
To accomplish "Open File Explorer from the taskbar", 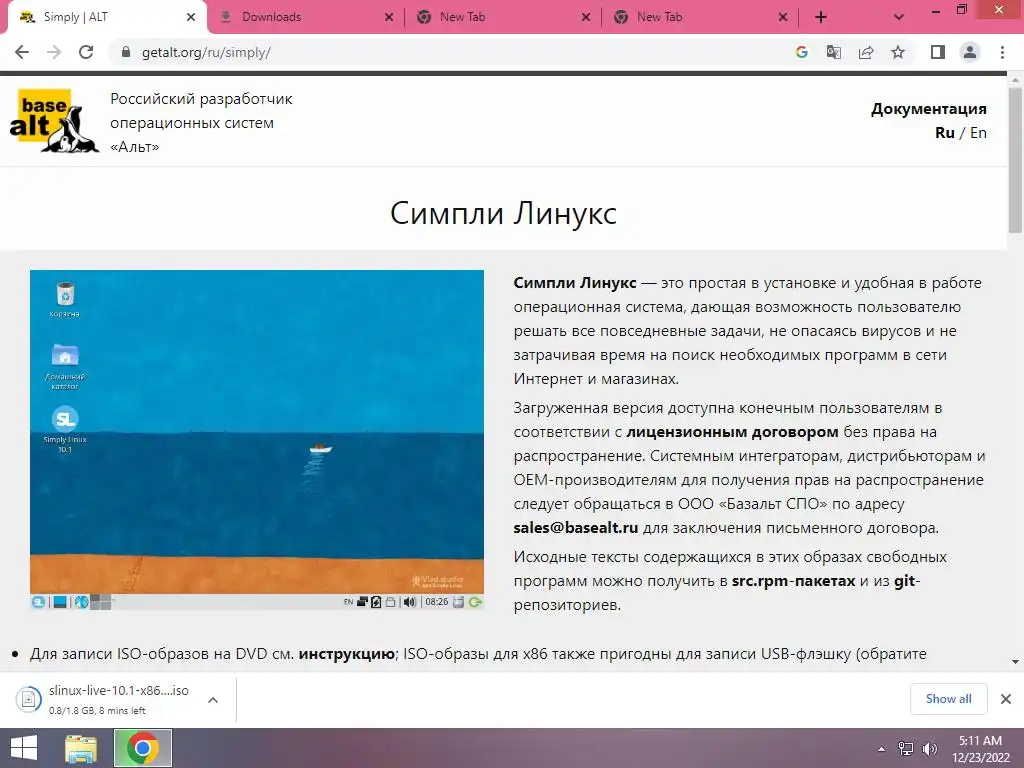I will [81, 748].
